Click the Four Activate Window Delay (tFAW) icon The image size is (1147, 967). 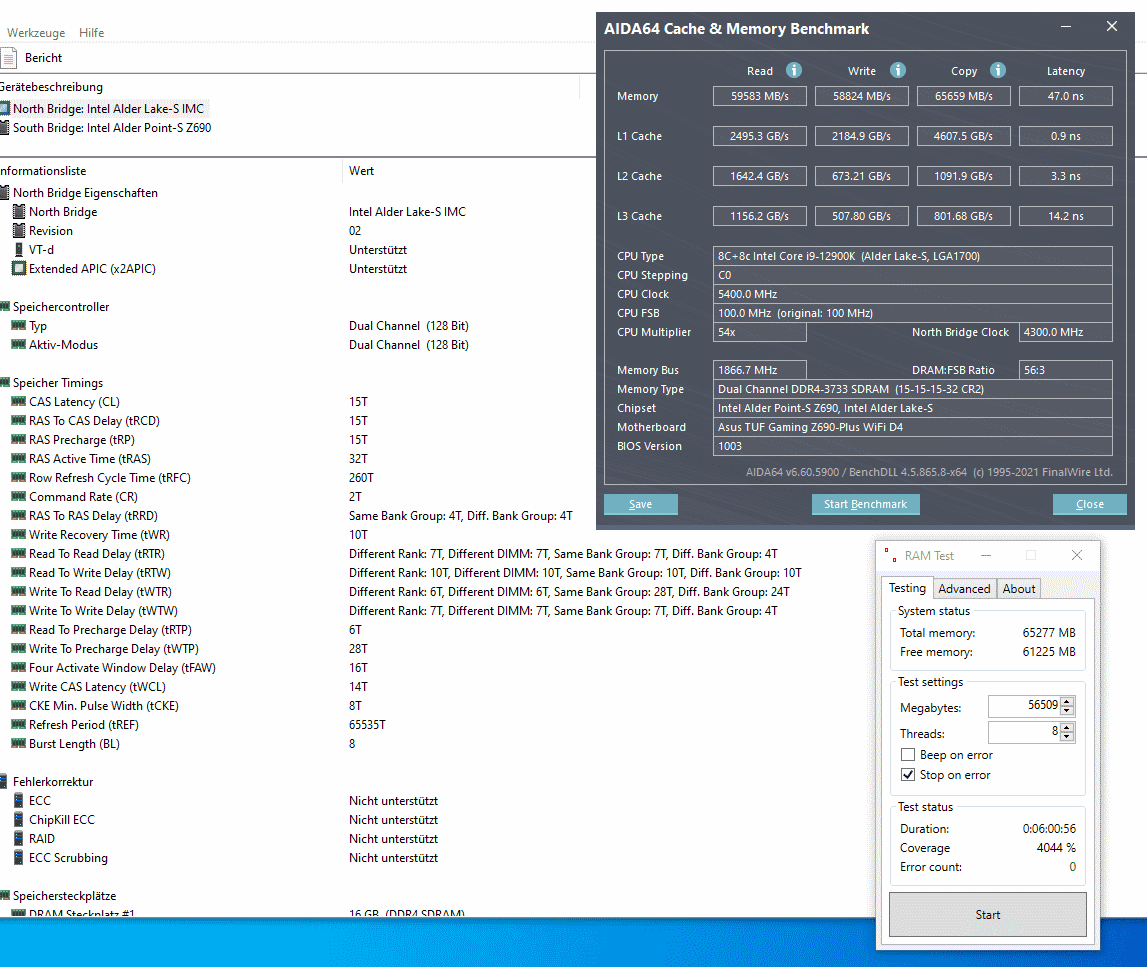(x=19, y=668)
